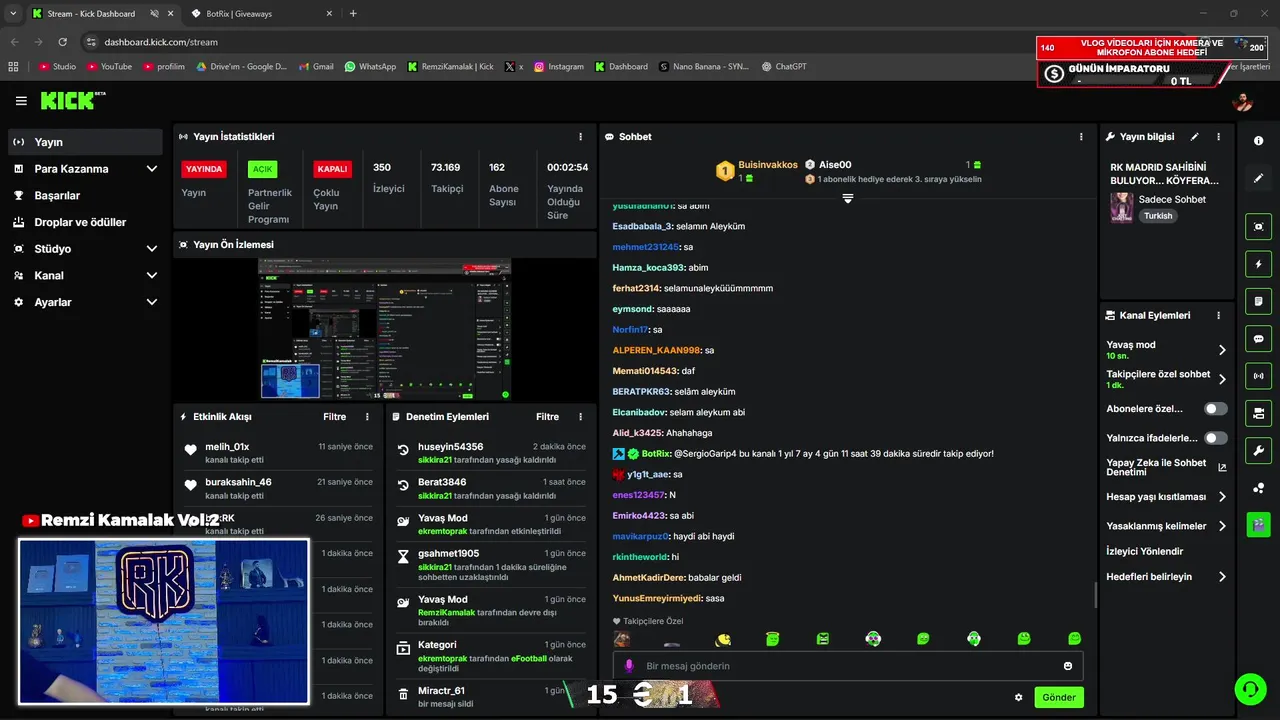
Task: Open the Etkinlik Akışı three-dot menu
Action: (x=367, y=417)
